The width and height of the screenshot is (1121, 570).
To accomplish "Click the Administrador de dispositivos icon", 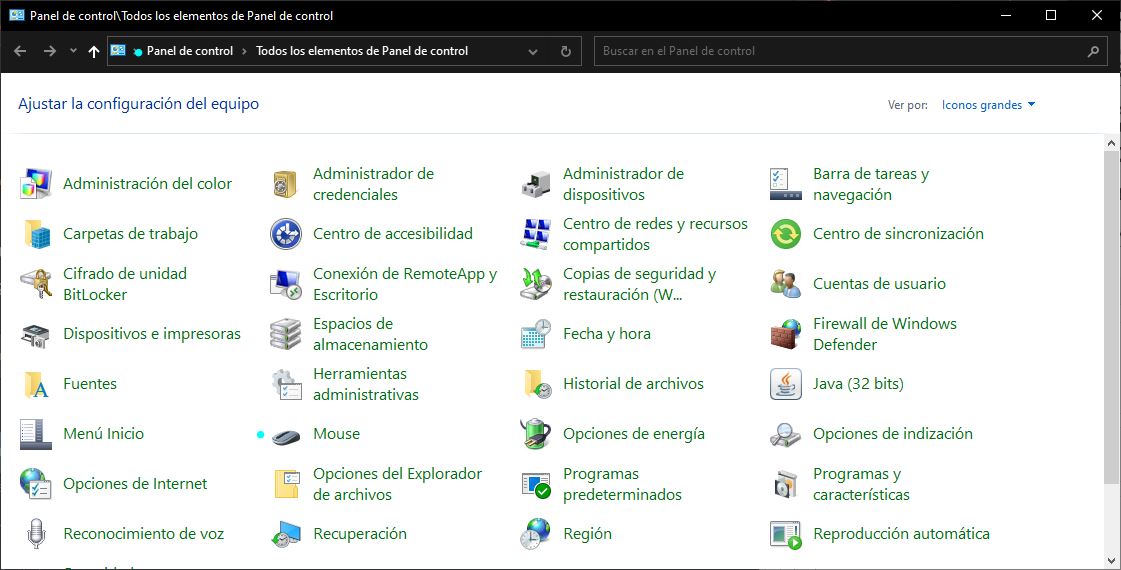I will (536, 184).
